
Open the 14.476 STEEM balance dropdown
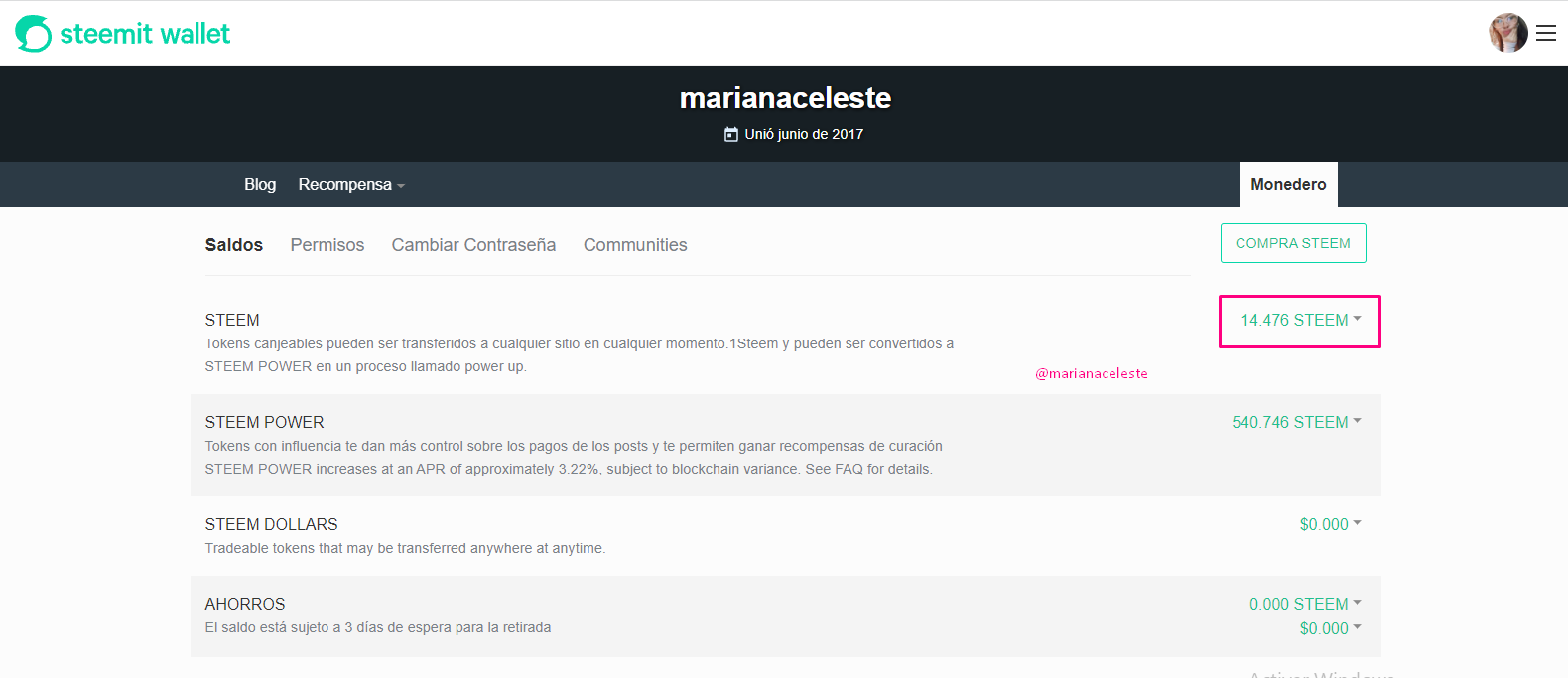pos(1301,320)
